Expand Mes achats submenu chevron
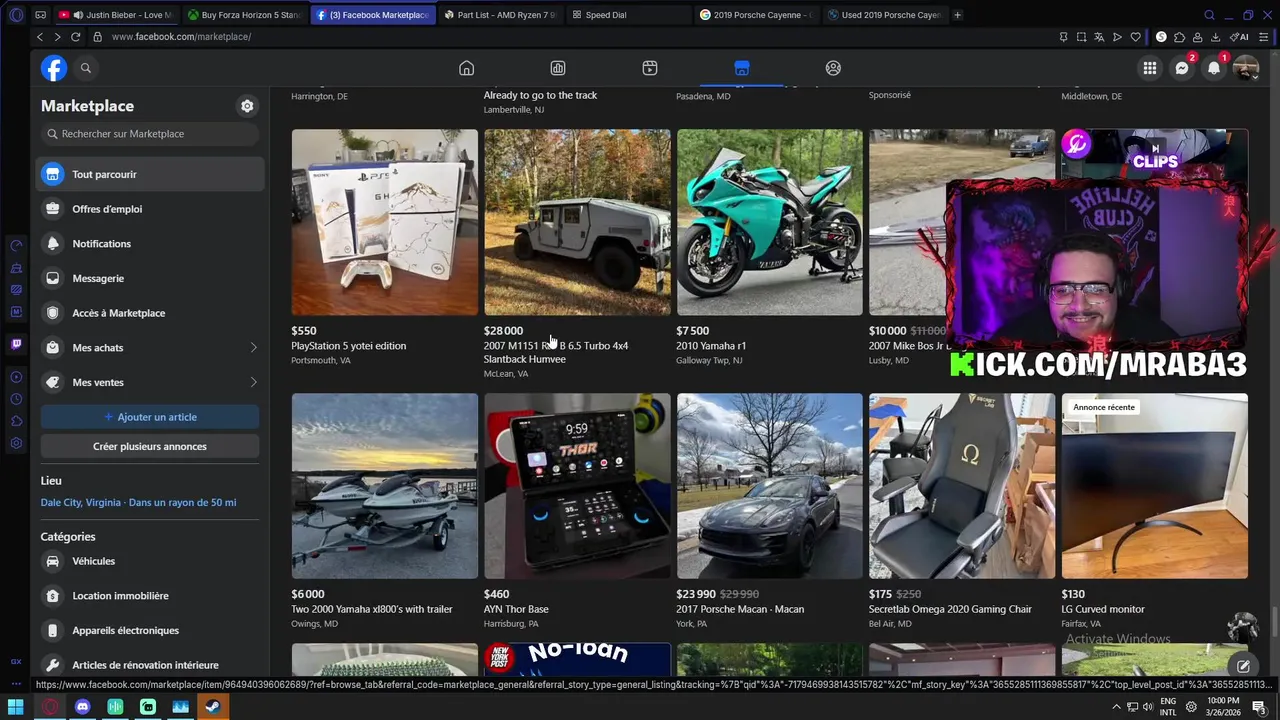Image resolution: width=1280 pixels, height=720 pixels. coord(253,348)
